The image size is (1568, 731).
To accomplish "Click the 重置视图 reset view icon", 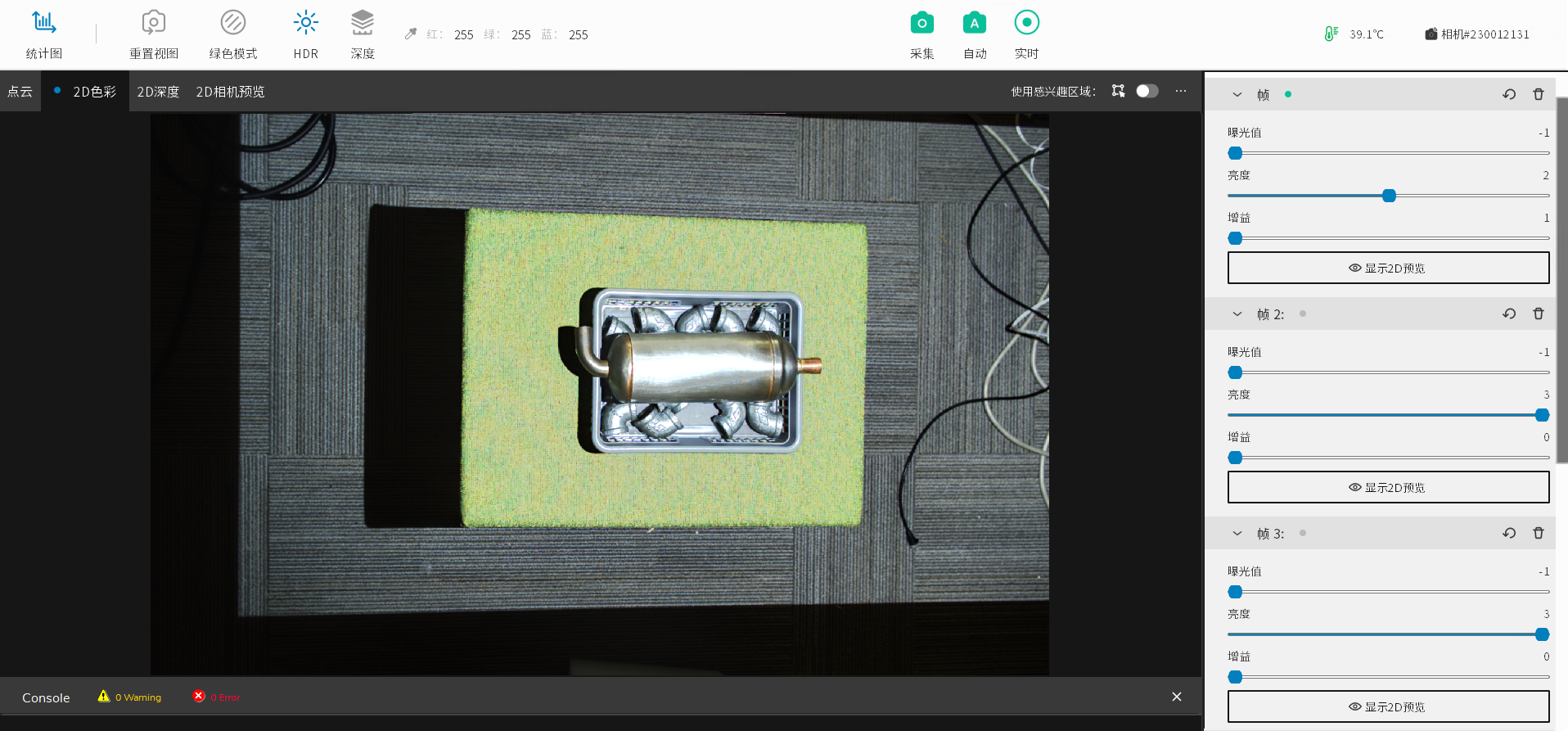I will pos(153,24).
